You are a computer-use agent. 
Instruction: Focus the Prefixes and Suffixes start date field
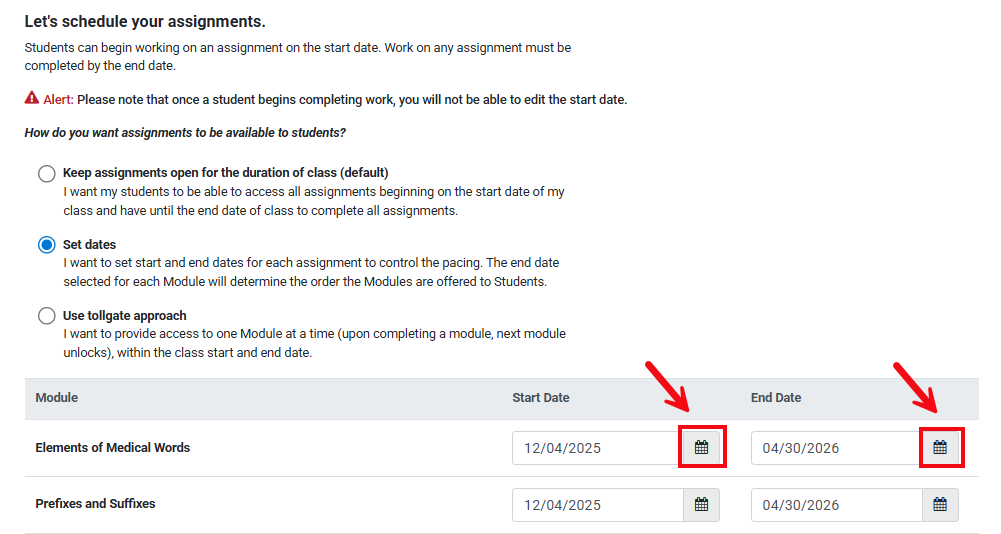click(597, 505)
